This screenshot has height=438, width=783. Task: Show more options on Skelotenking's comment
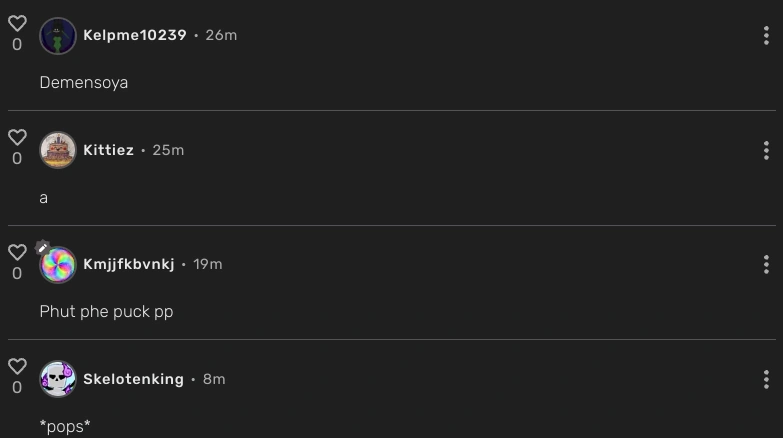click(766, 379)
